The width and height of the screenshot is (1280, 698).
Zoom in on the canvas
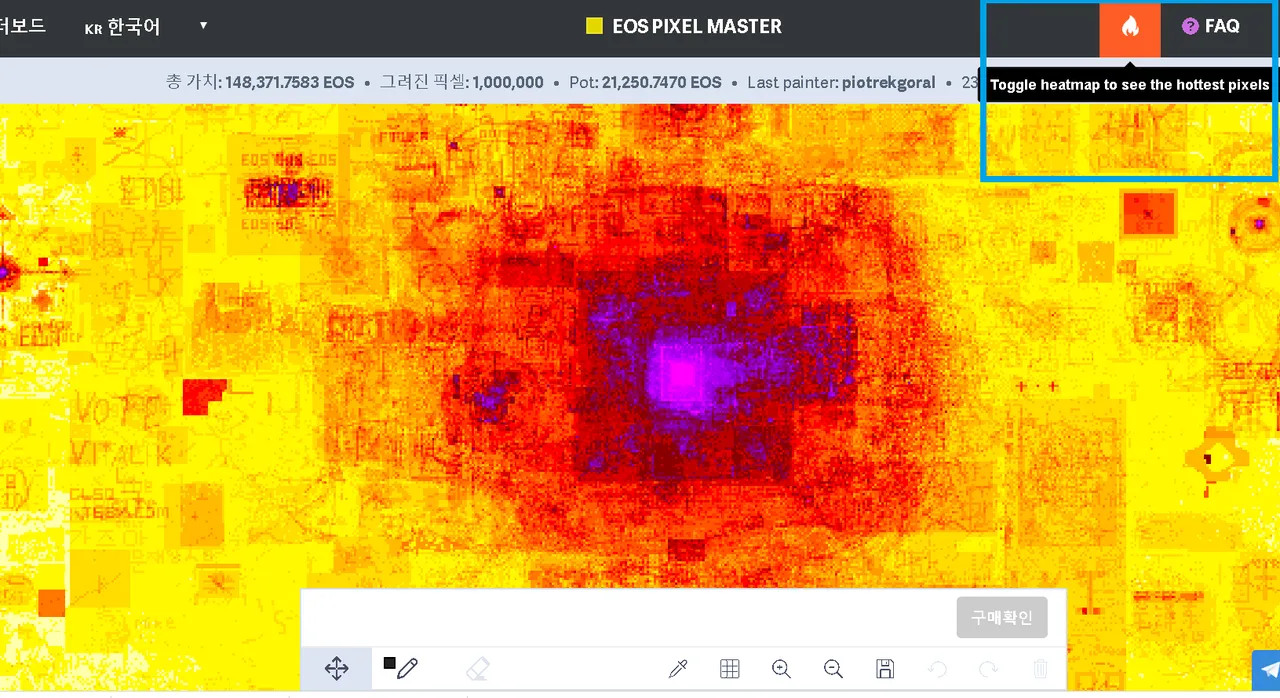(x=782, y=669)
